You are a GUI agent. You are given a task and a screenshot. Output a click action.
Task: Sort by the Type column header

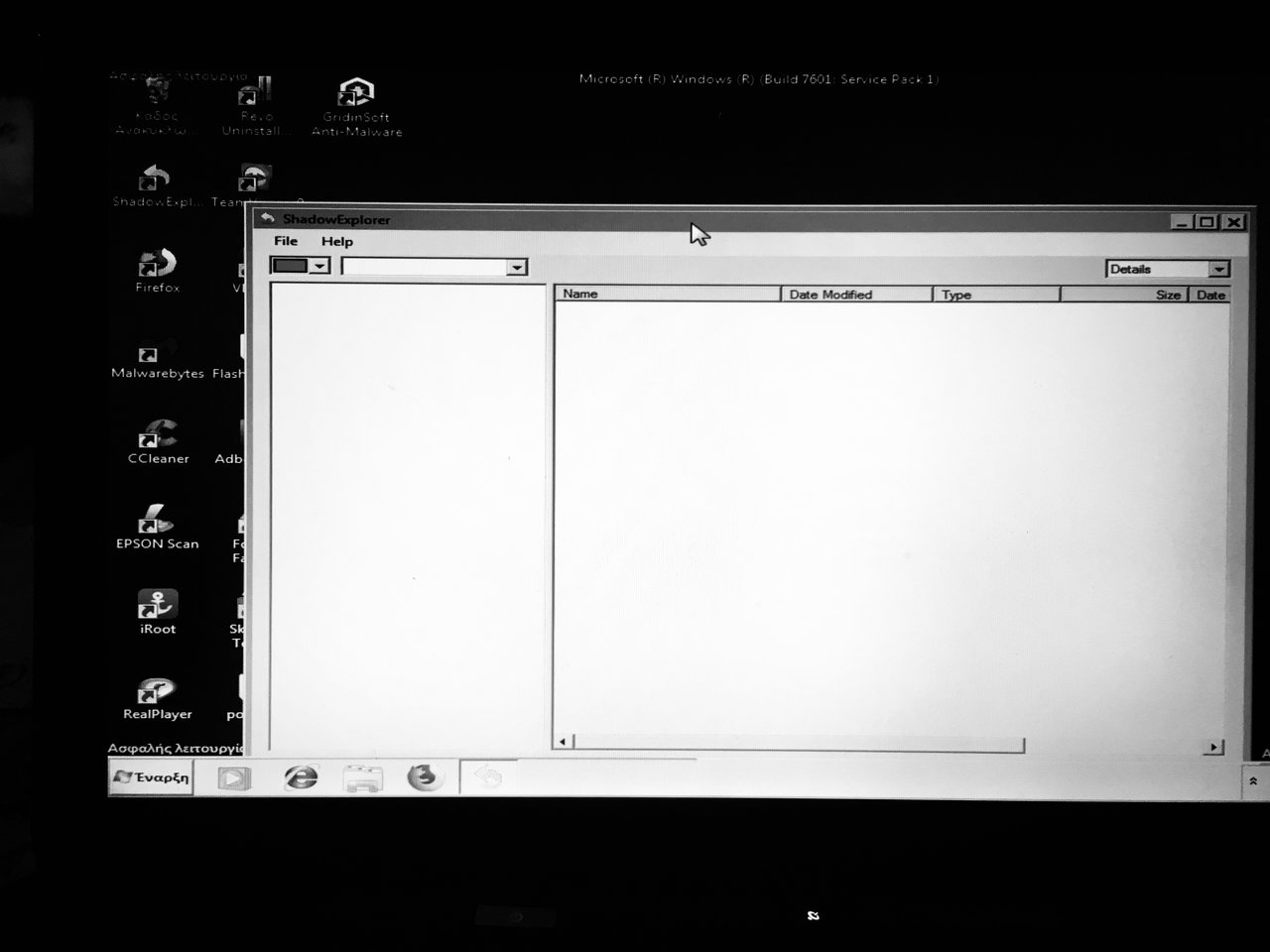click(997, 295)
